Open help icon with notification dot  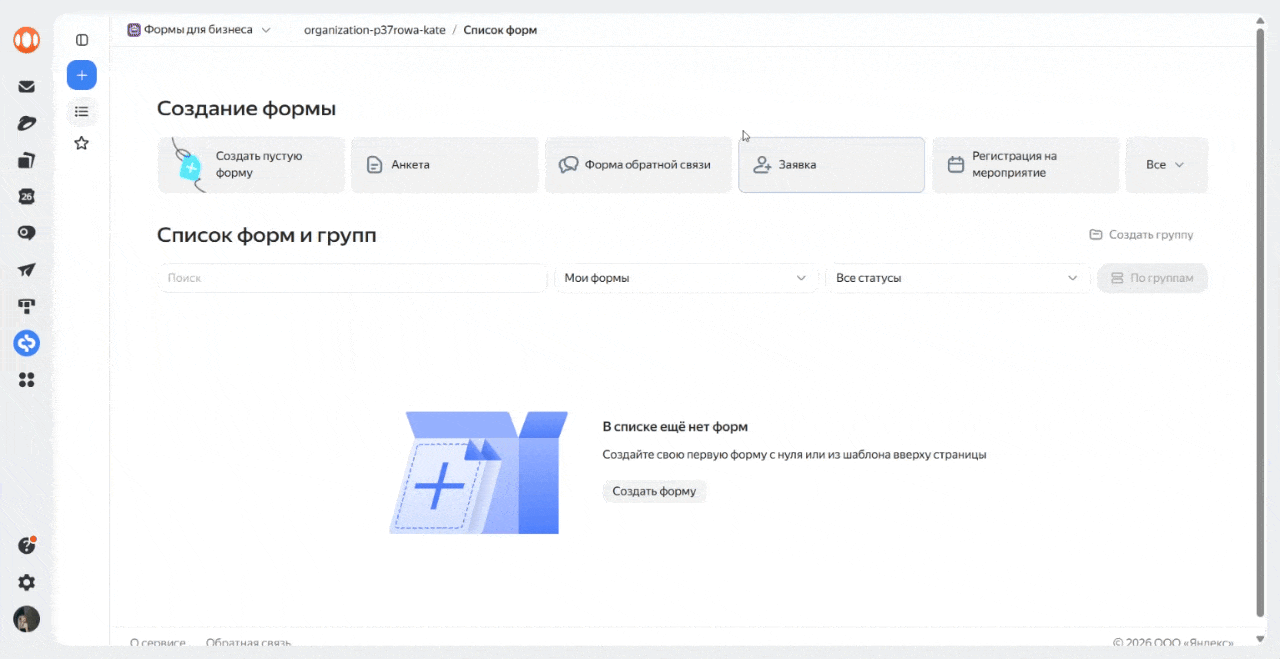(x=27, y=546)
